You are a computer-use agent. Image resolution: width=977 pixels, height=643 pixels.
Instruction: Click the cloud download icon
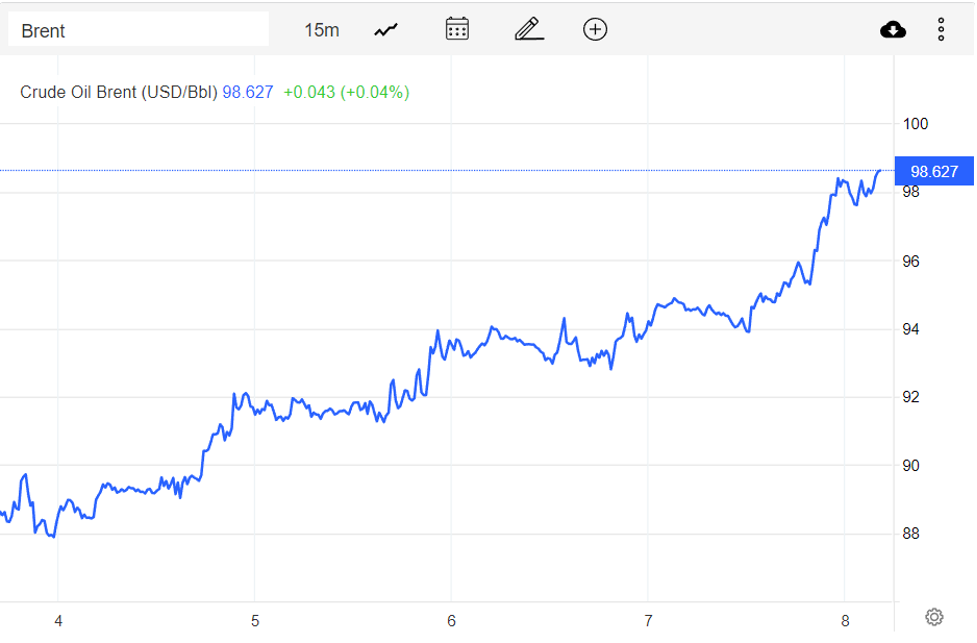tap(892, 30)
